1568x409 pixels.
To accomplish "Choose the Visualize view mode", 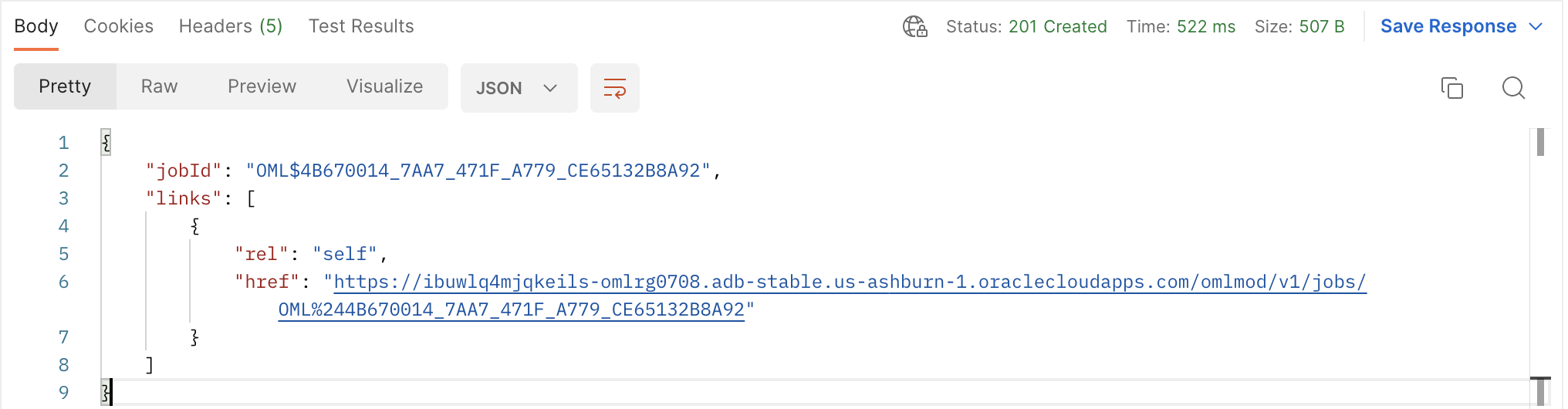I will click(384, 86).
